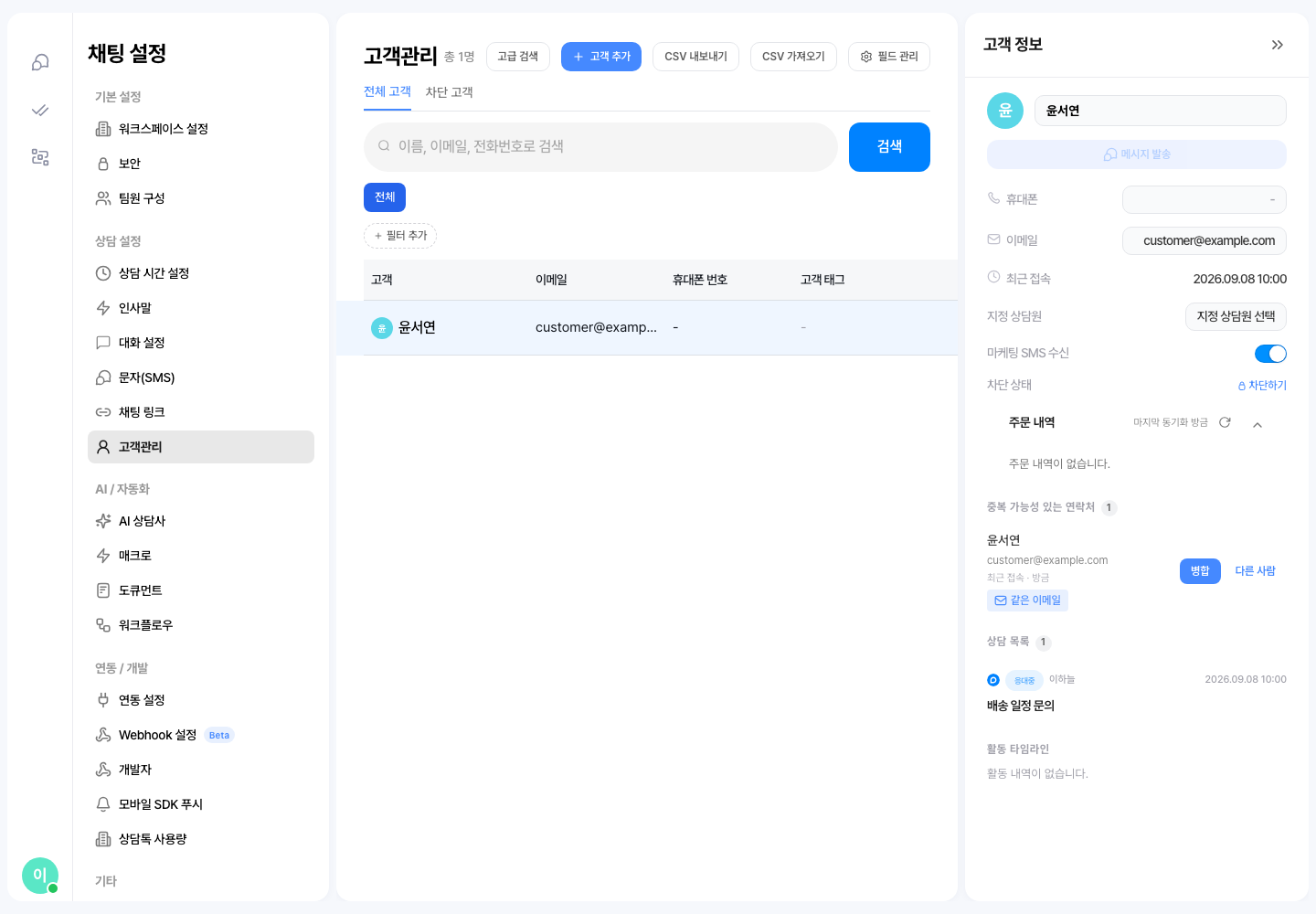Open 인사말 settings

201,308
